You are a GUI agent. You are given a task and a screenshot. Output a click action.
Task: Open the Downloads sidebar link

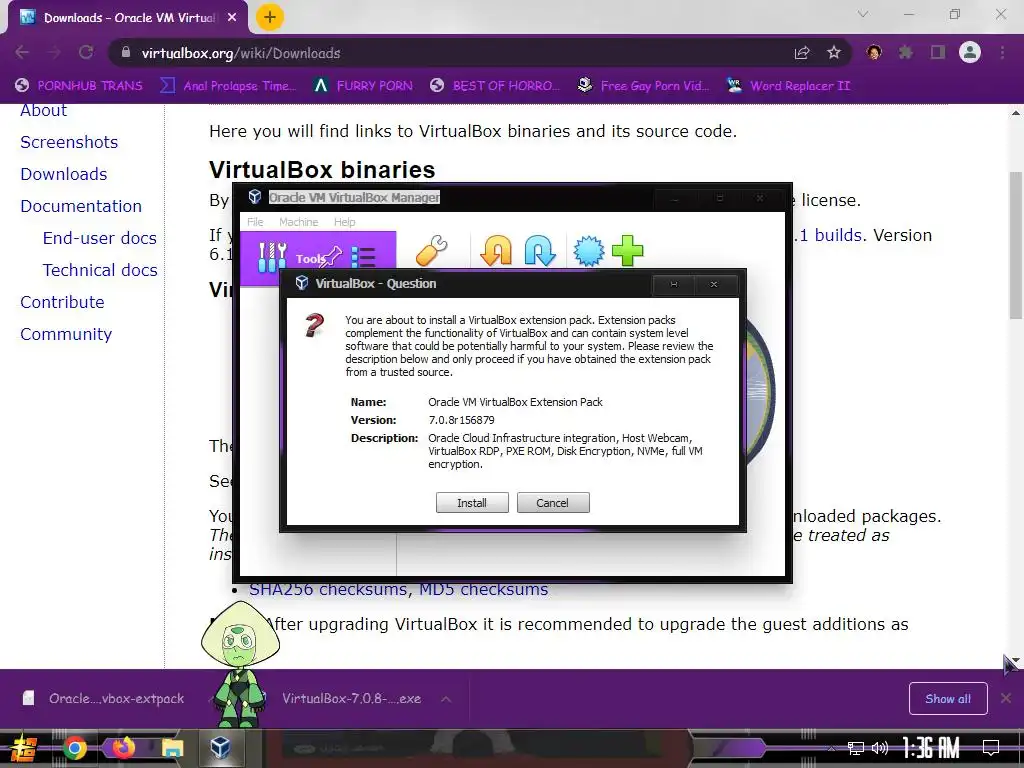pos(64,174)
